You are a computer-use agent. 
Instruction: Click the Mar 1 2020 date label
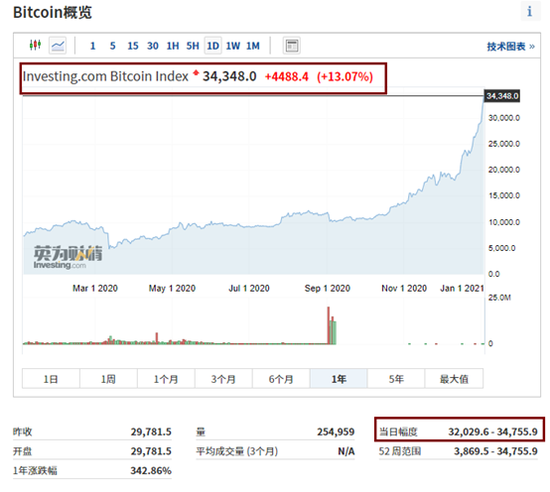click(95, 288)
